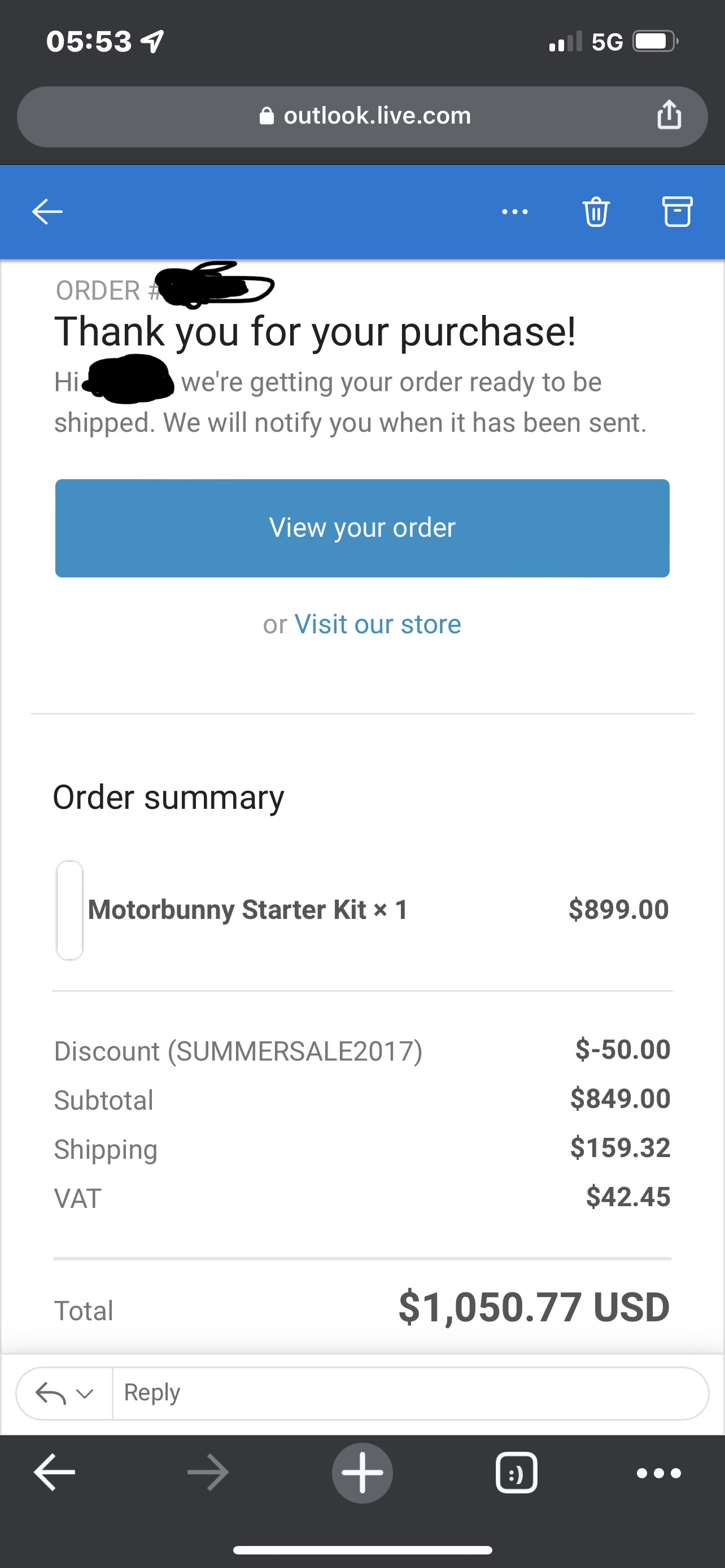Open a new browser tab
Image resolution: width=725 pixels, height=1568 pixels.
coord(362,1473)
